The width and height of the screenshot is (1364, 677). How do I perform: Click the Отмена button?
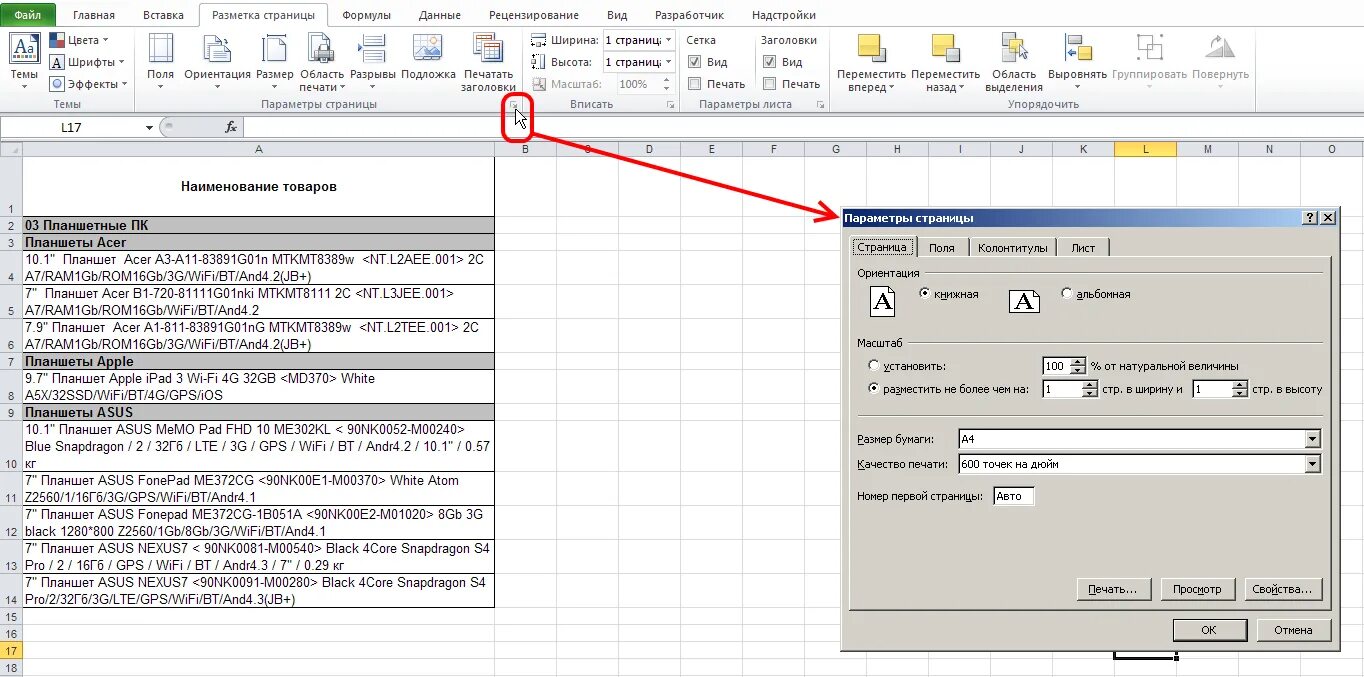coord(1293,630)
